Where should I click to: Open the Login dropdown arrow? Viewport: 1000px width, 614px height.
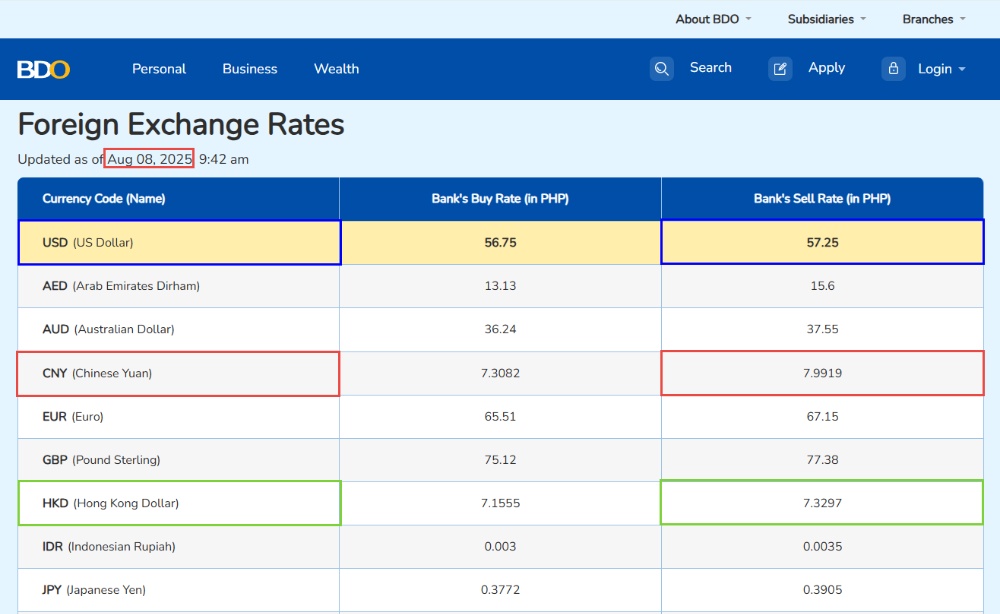click(x=962, y=69)
